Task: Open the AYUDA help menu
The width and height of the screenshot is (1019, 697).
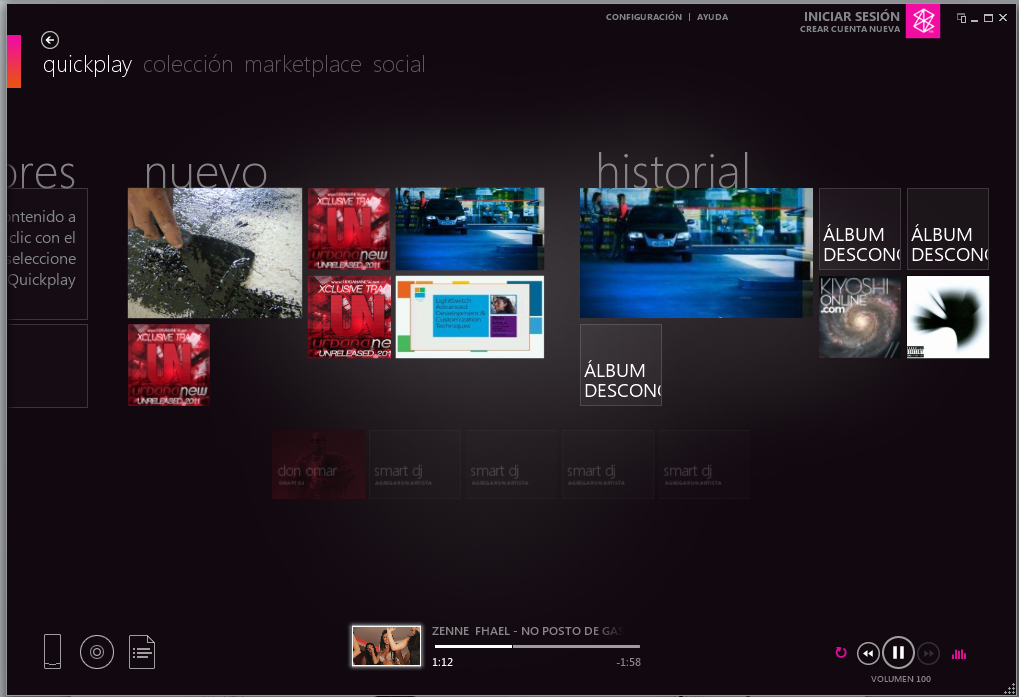Action: 712,16
